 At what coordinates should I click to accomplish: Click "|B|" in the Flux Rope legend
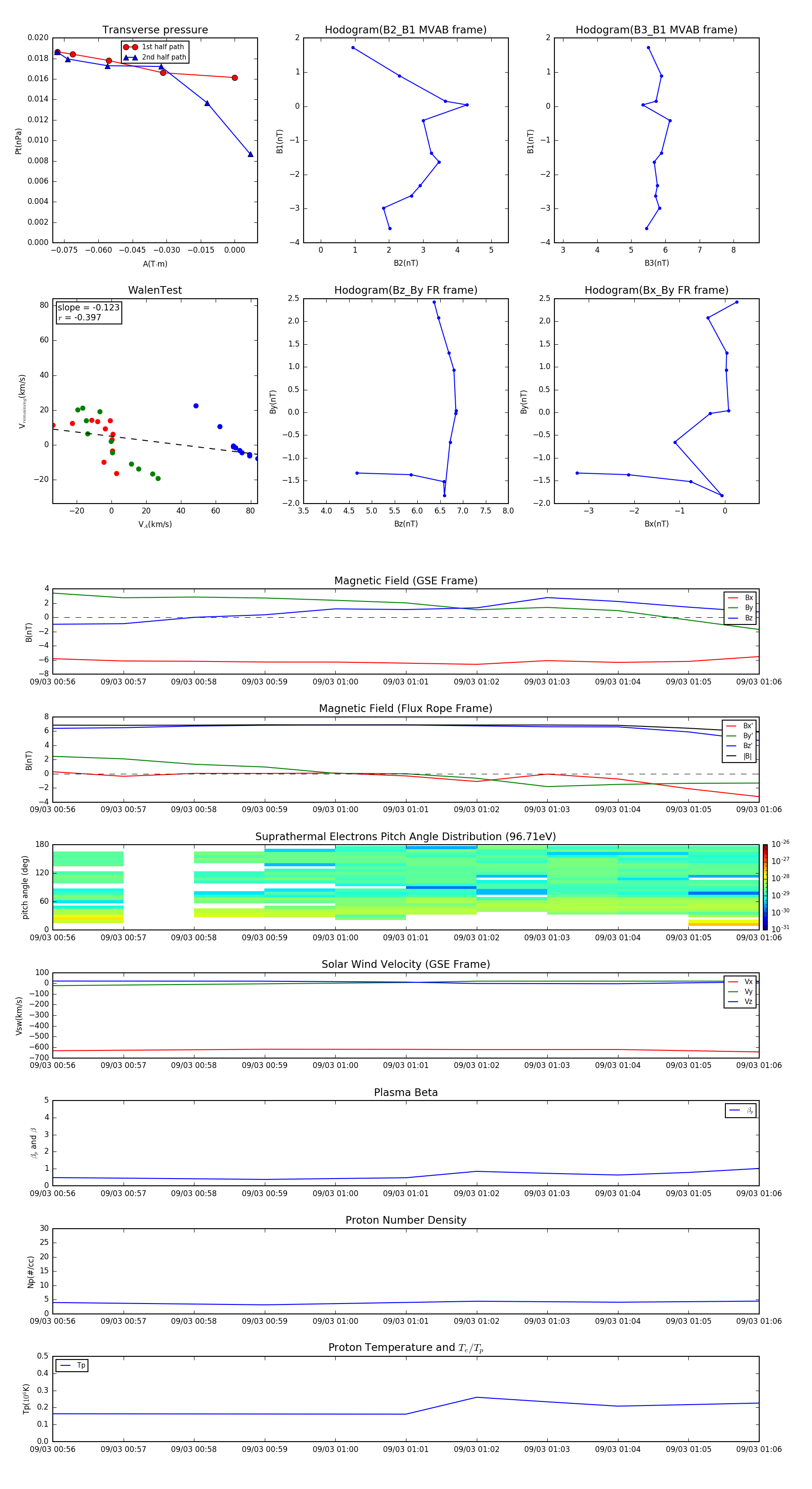click(747, 756)
